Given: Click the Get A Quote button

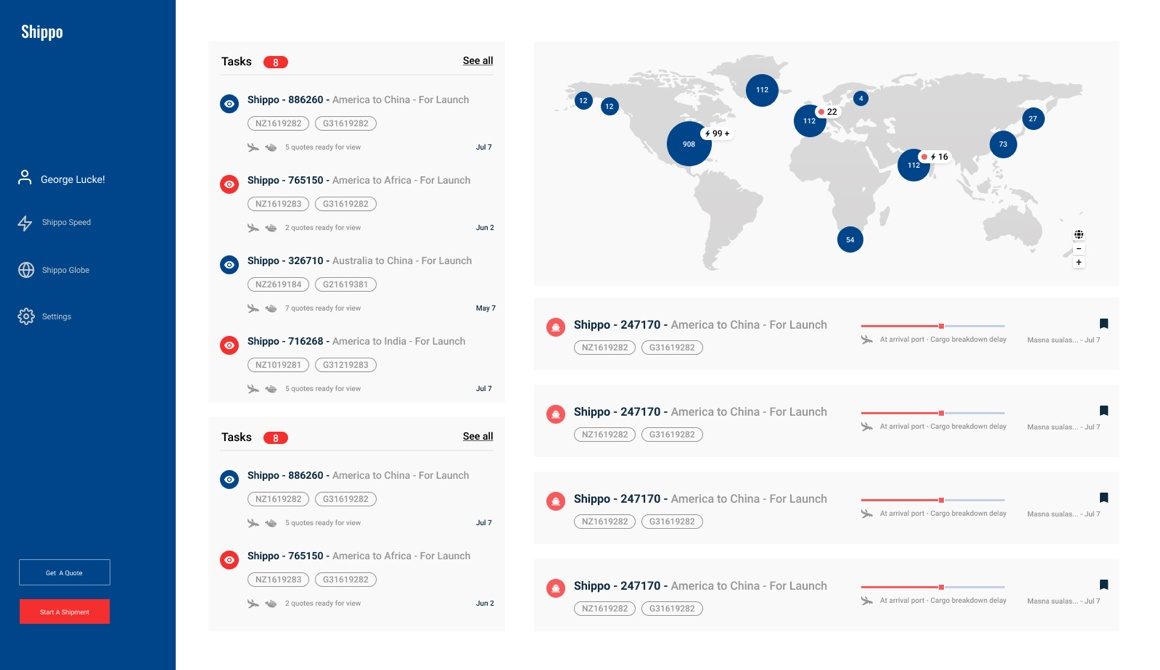Looking at the screenshot, I should click(x=64, y=572).
